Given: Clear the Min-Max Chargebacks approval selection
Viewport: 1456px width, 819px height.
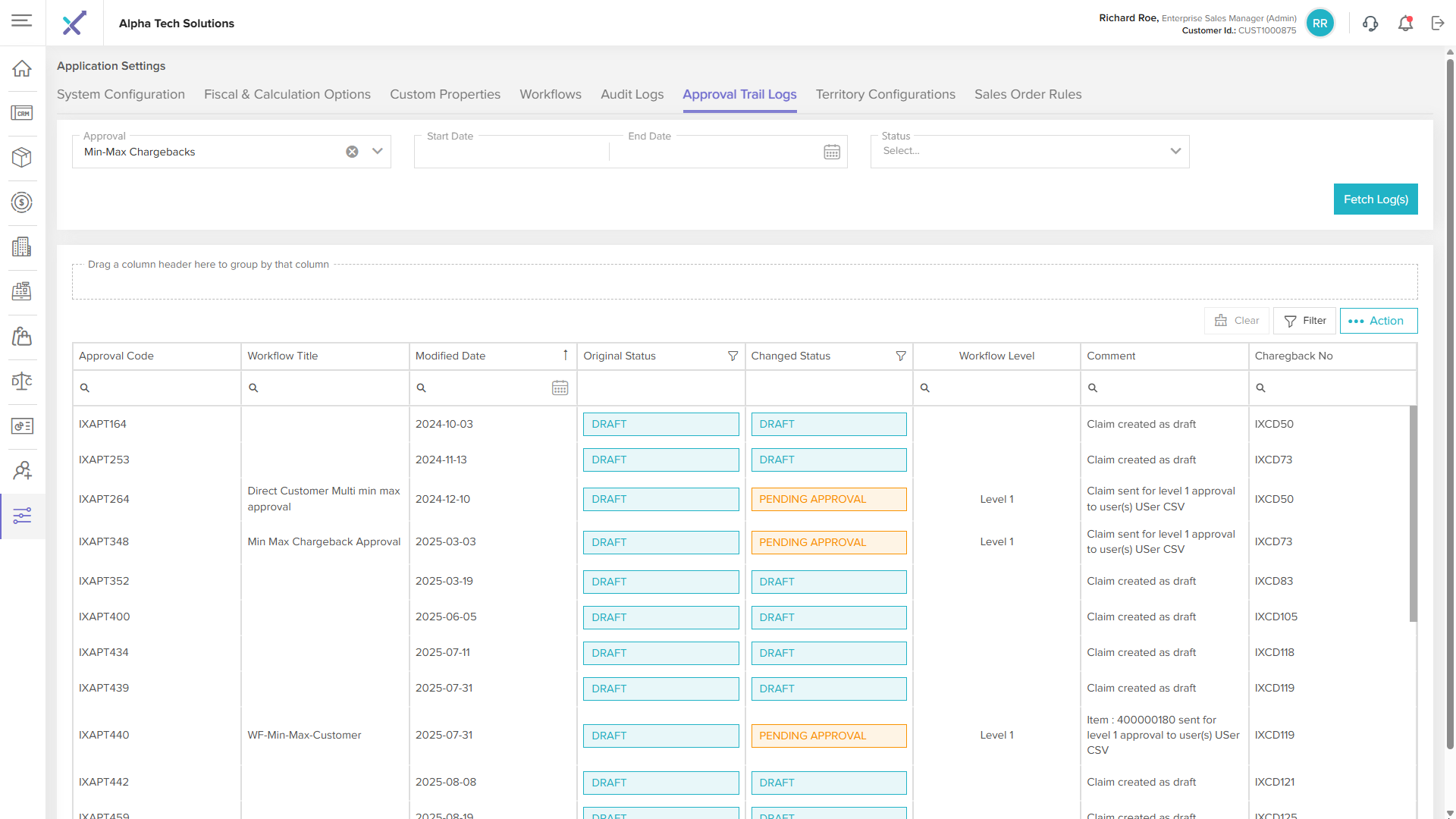Looking at the screenshot, I should point(352,152).
